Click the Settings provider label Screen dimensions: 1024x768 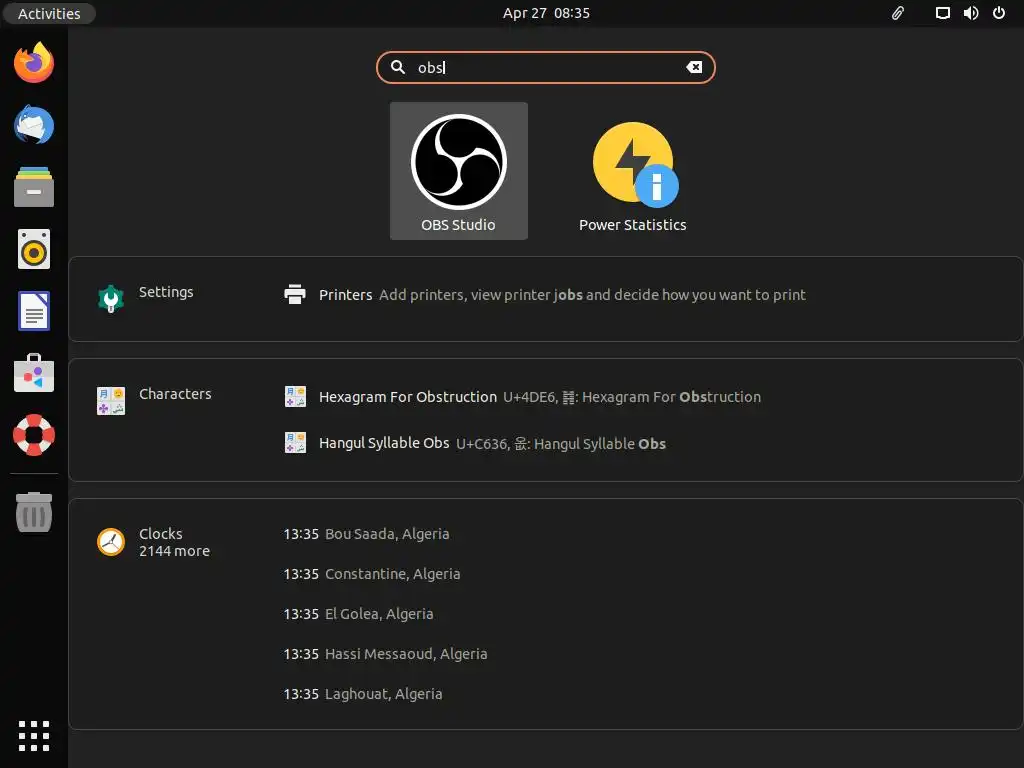[166, 292]
